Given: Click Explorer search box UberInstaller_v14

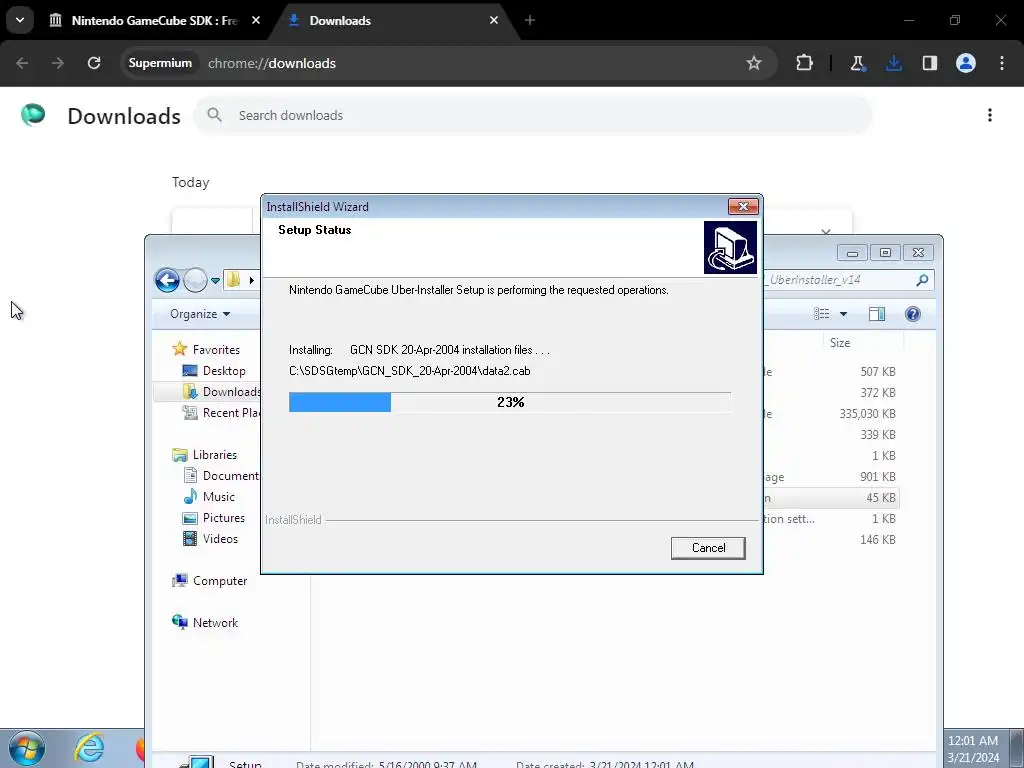Looking at the screenshot, I should 848,280.
